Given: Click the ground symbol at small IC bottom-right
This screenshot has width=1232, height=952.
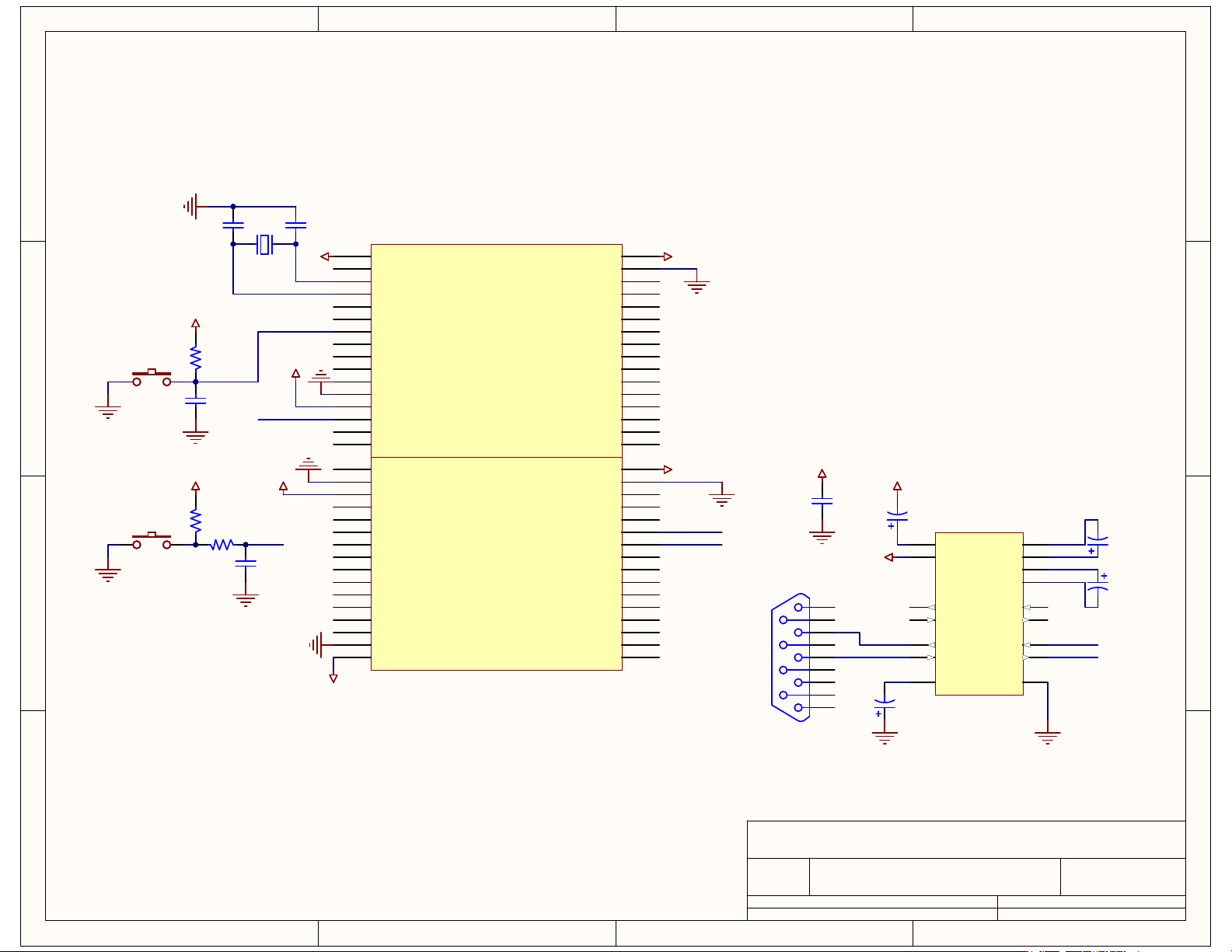Looking at the screenshot, I should 1047,737.
